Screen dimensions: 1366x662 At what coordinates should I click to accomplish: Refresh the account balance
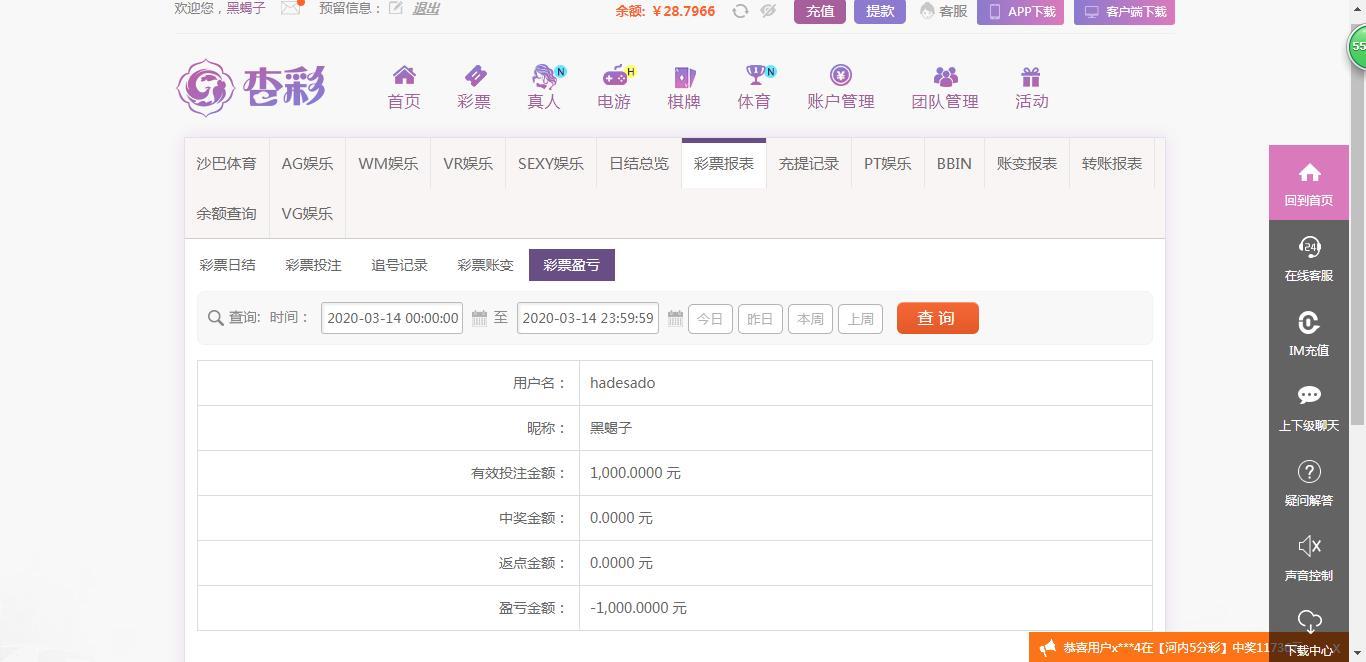click(x=740, y=11)
